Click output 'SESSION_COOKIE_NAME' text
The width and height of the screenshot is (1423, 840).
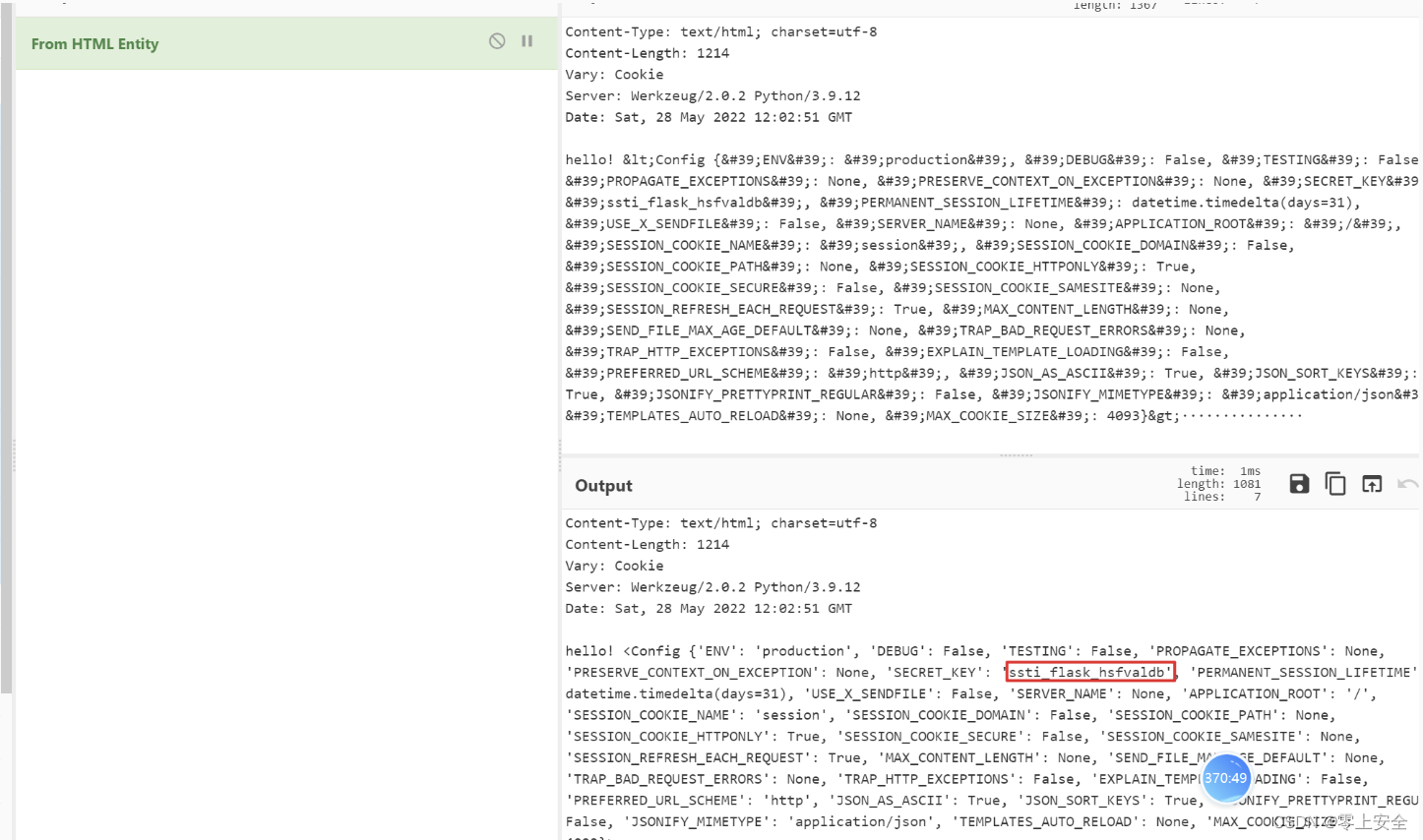(651, 716)
